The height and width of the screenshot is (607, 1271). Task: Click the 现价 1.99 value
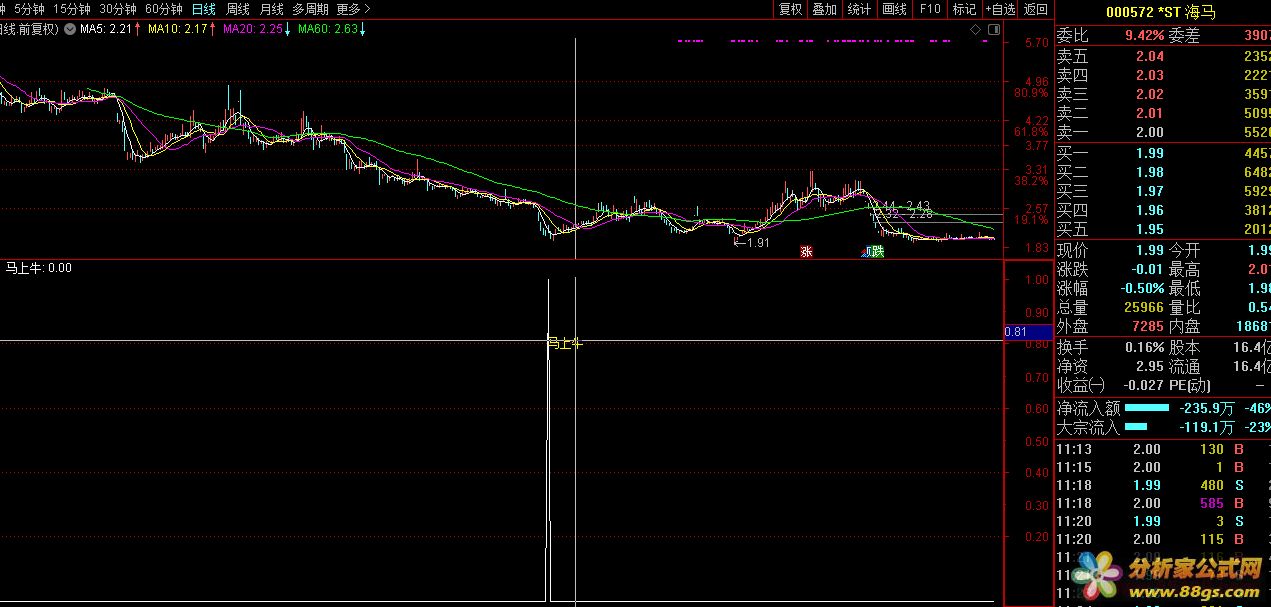(x=1150, y=250)
